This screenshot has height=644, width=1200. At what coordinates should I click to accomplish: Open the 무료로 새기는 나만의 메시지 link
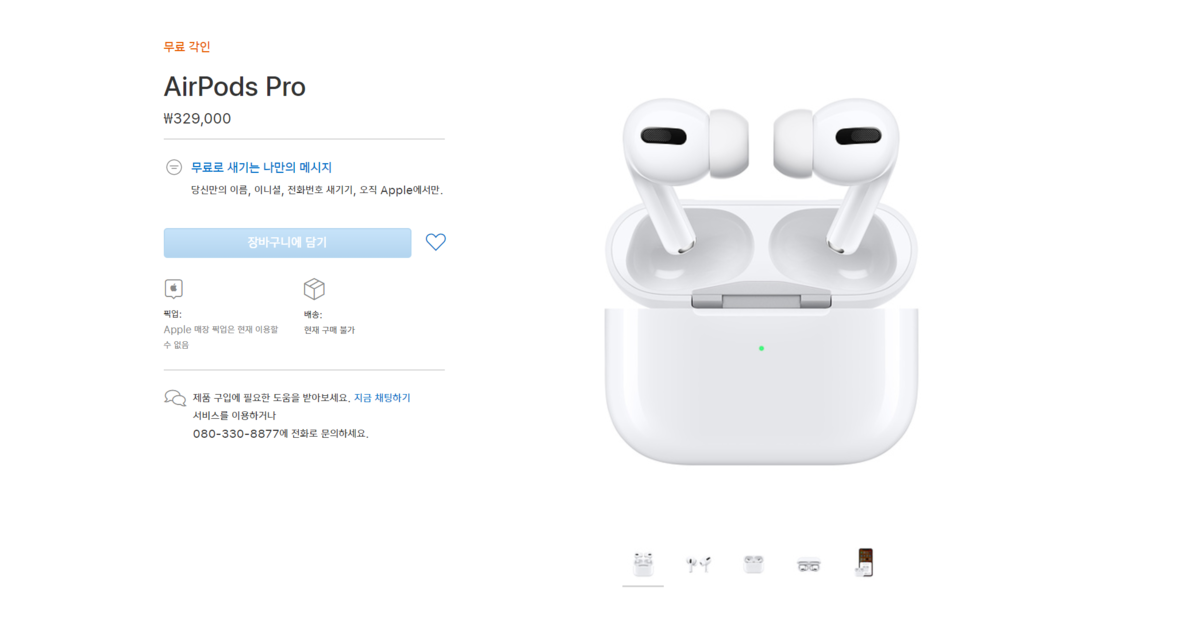(x=261, y=167)
